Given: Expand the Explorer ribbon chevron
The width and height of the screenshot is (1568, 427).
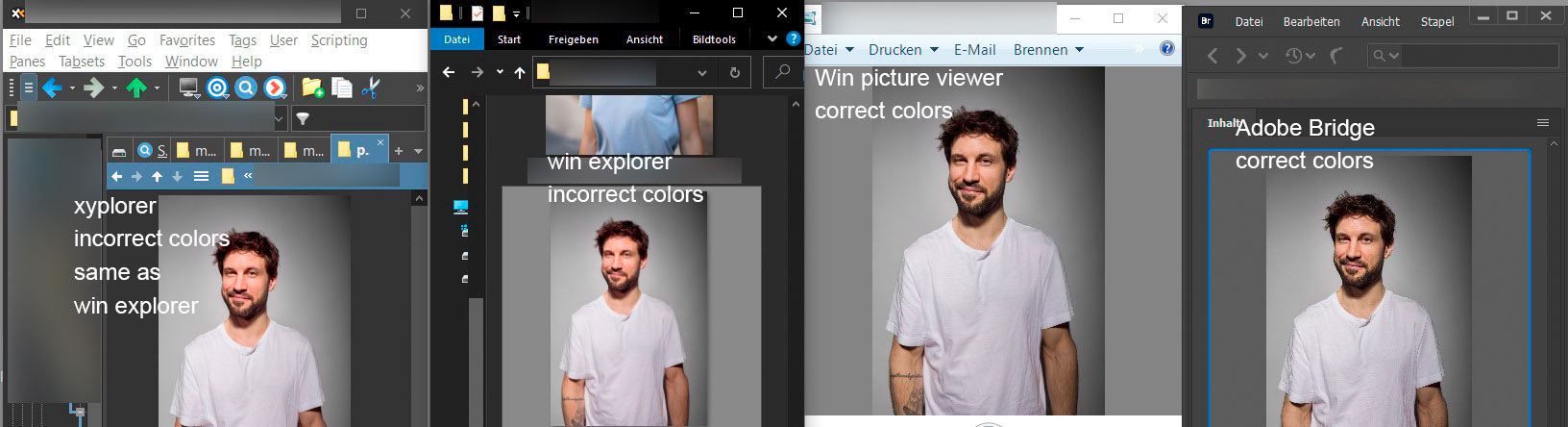Looking at the screenshot, I should [772, 38].
